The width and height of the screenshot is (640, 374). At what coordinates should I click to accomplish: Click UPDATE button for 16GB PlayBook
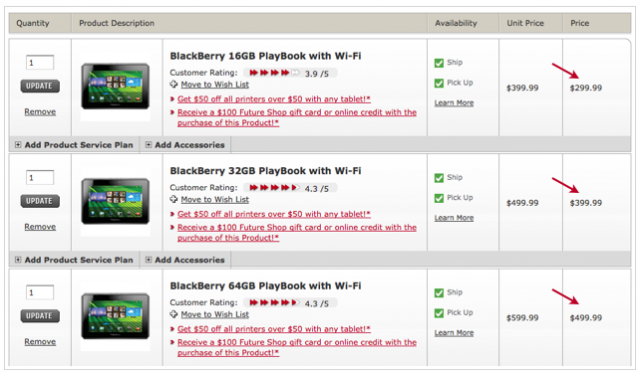[x=40, y=86]
